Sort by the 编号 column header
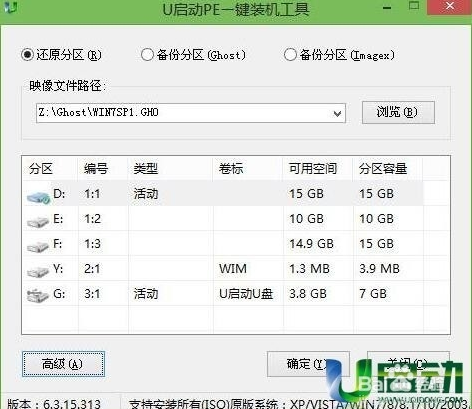Viewport: 472px width, 409px height. [x=96, y=169]
